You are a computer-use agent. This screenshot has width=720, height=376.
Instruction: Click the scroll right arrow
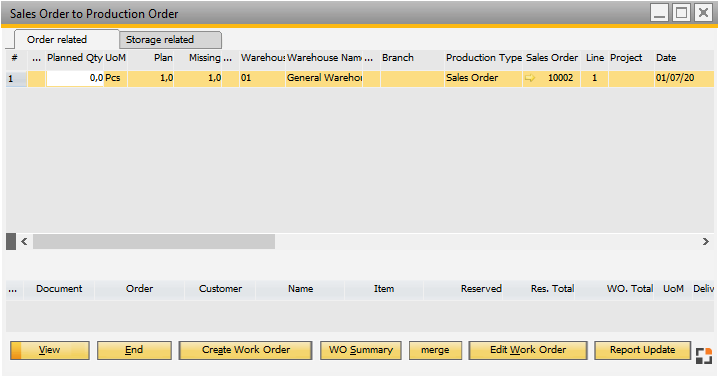click(706, 241)
